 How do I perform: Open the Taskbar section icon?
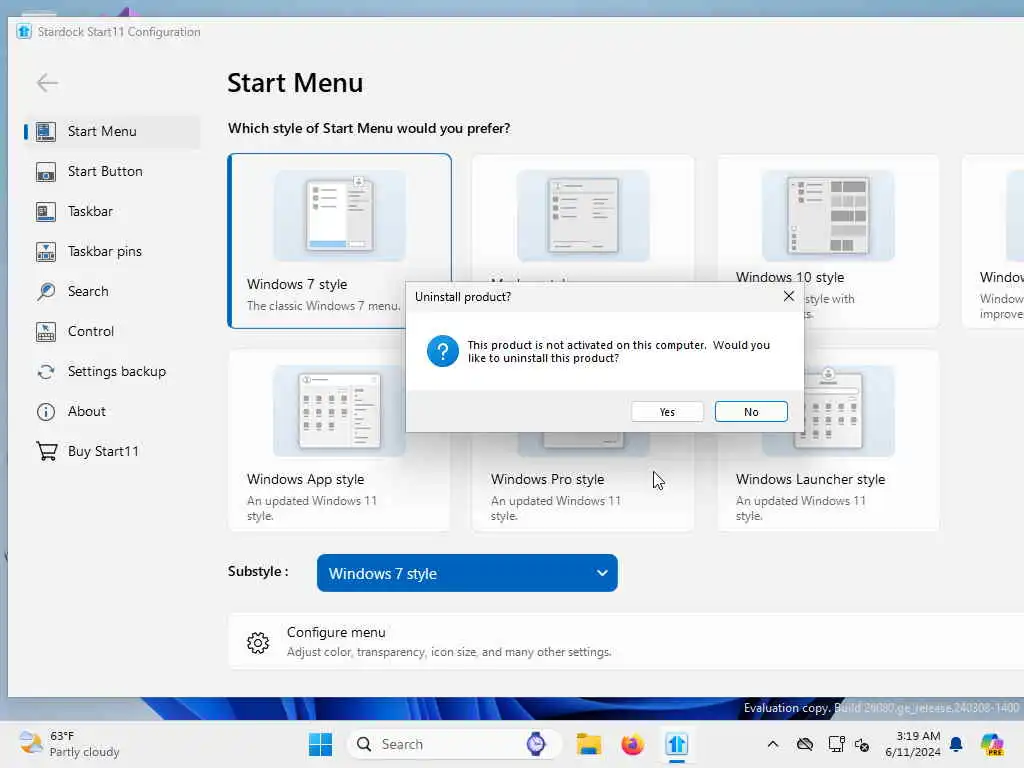(46, 212)
